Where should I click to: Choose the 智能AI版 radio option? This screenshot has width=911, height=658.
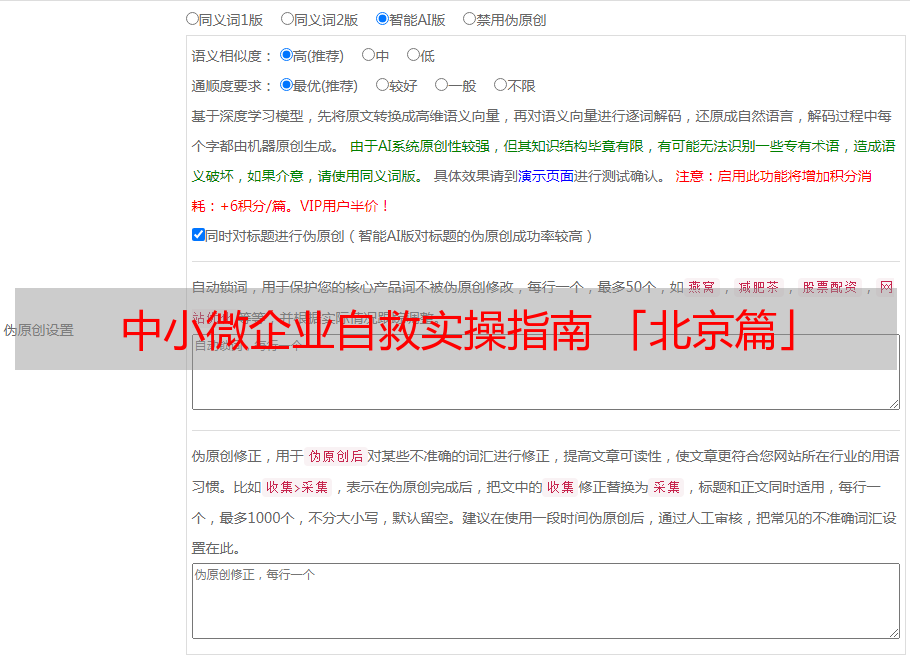pyautogui.click(x=382, y=19)
